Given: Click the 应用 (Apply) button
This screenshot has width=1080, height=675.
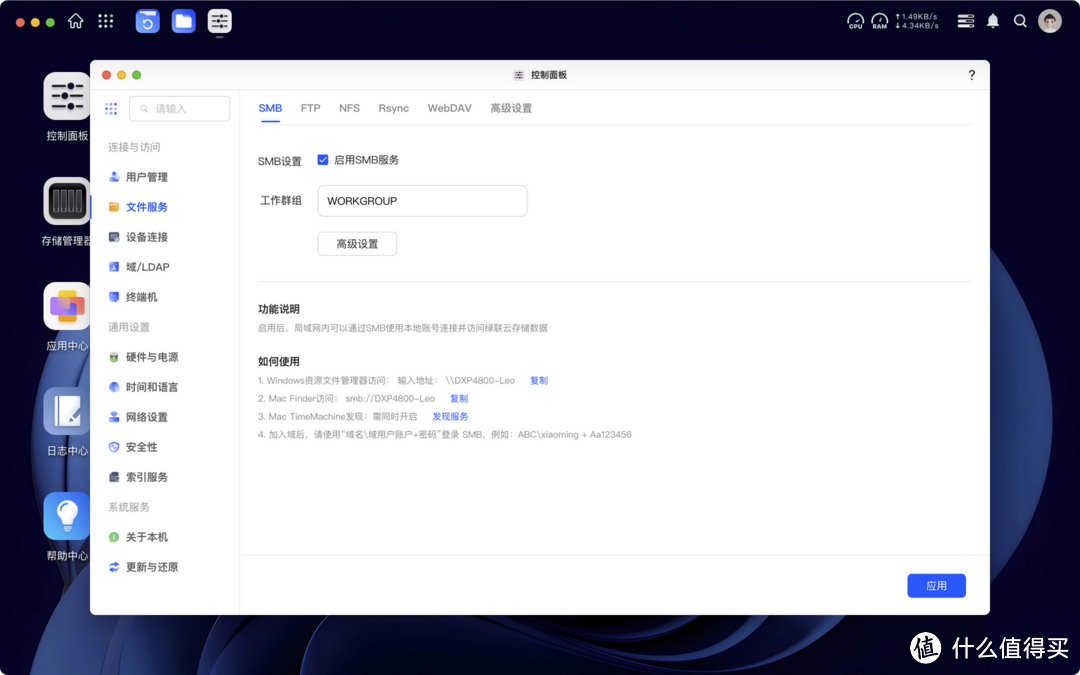Looking at the screenshot, I should tap(936, 585).
